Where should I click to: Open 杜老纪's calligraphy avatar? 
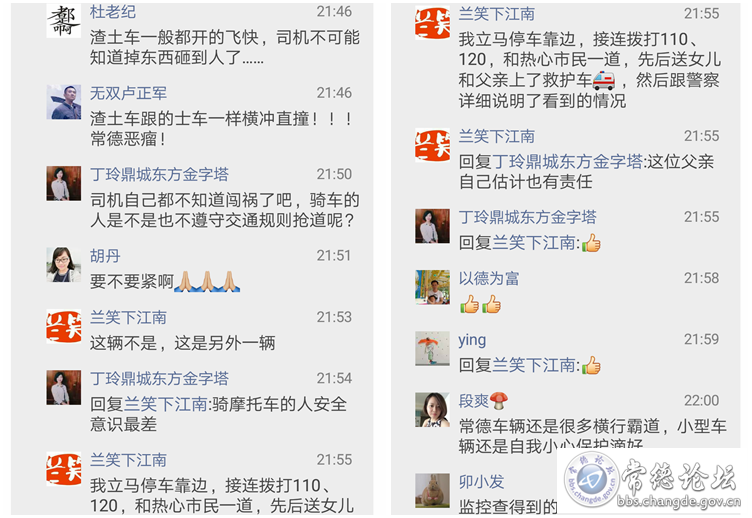pos(63,20)
